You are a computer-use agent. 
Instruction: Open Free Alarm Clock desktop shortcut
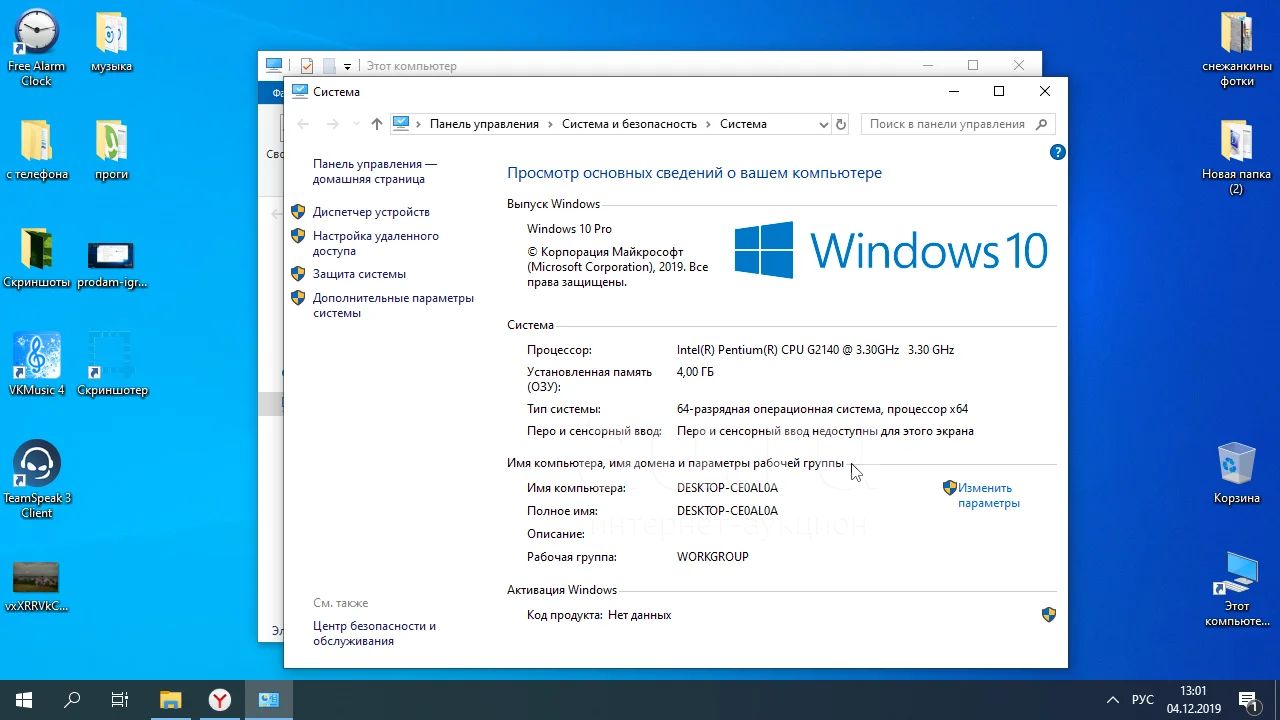click(x=36, y=48)
